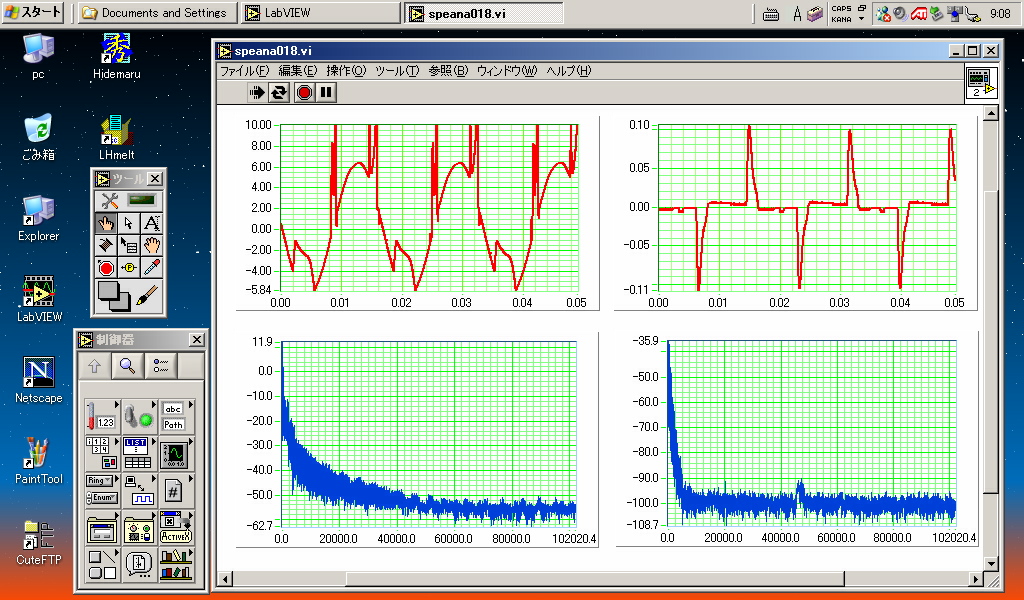Toggle the Pause button in the toolbar
The height and width of the screenshot is (600, 1024).
(x=326, y=92)
